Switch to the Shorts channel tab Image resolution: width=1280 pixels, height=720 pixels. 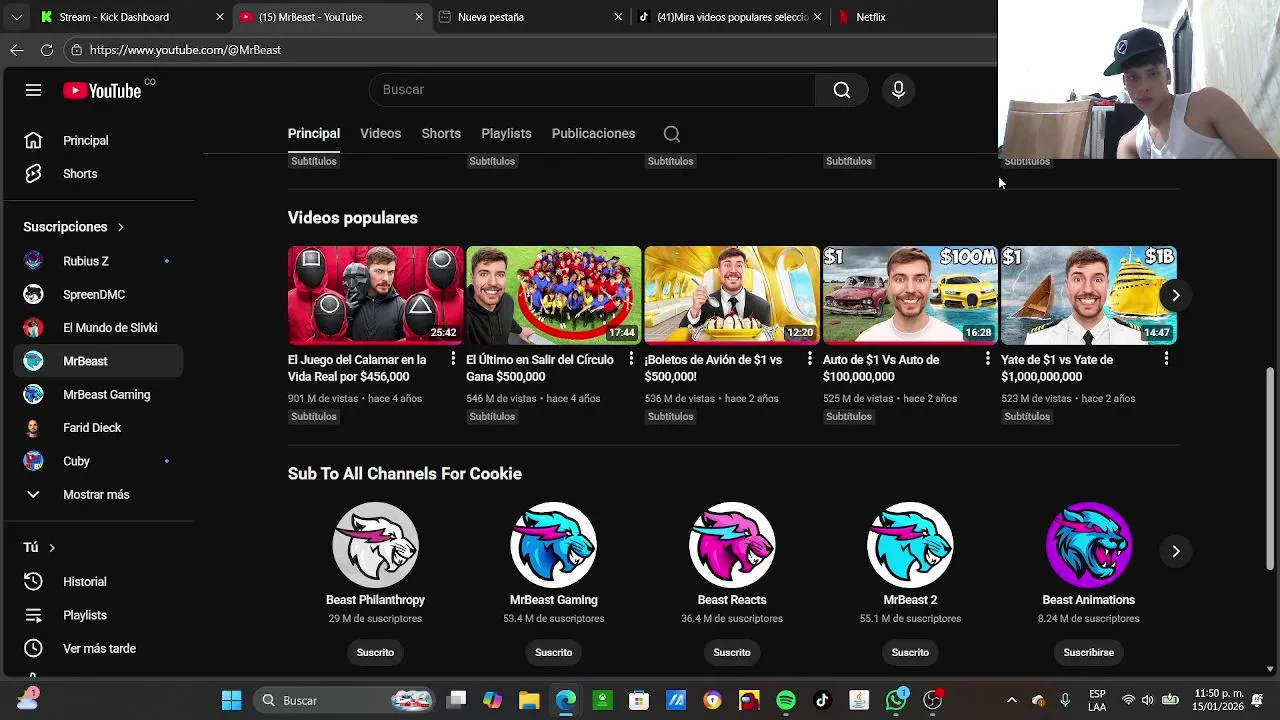coord(441,134)
